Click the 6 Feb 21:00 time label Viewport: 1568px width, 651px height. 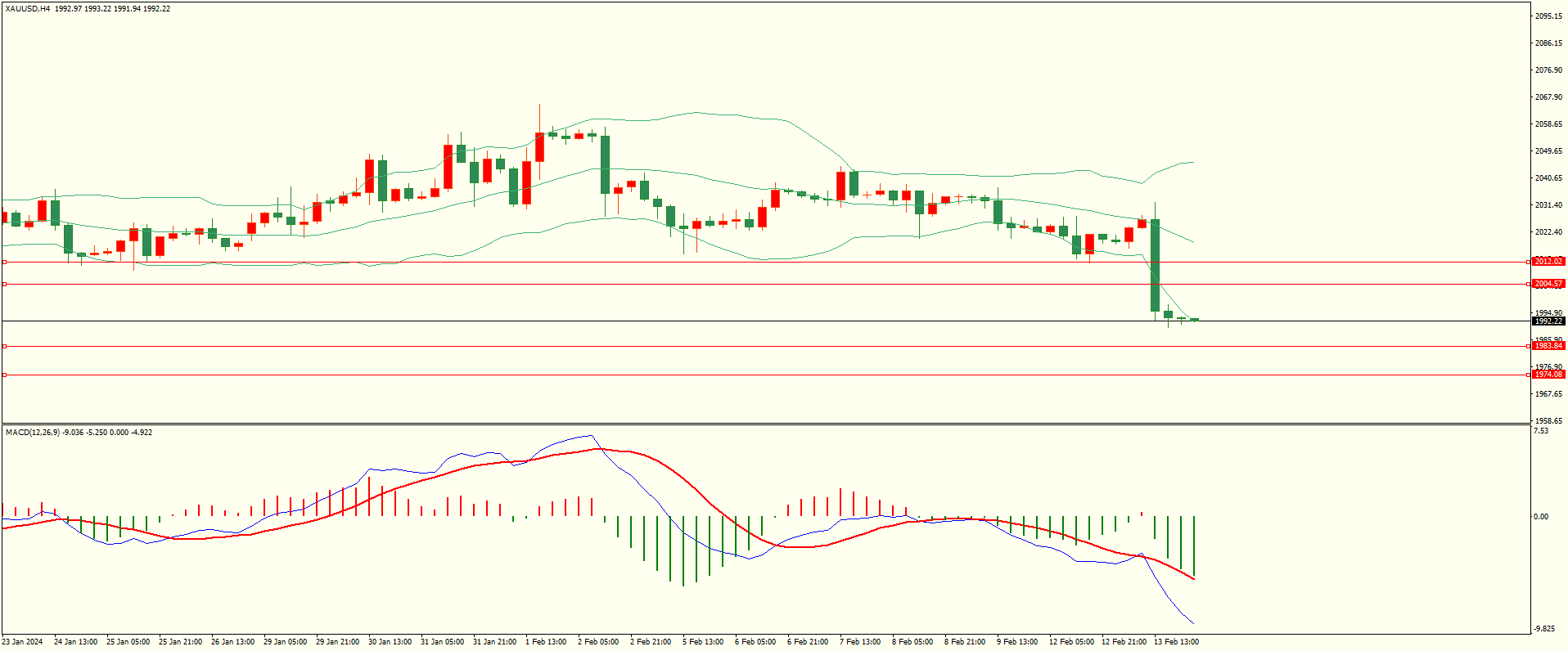tap(808, 642)
